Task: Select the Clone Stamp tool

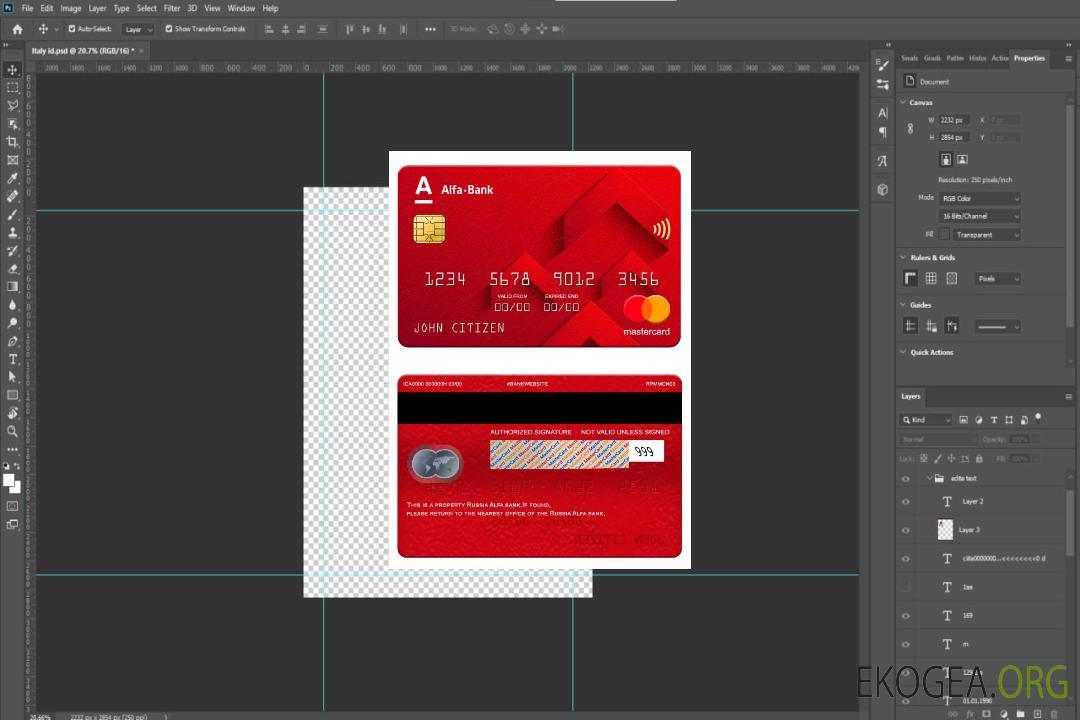Action: pyautogui.click(x=12, y=233)
